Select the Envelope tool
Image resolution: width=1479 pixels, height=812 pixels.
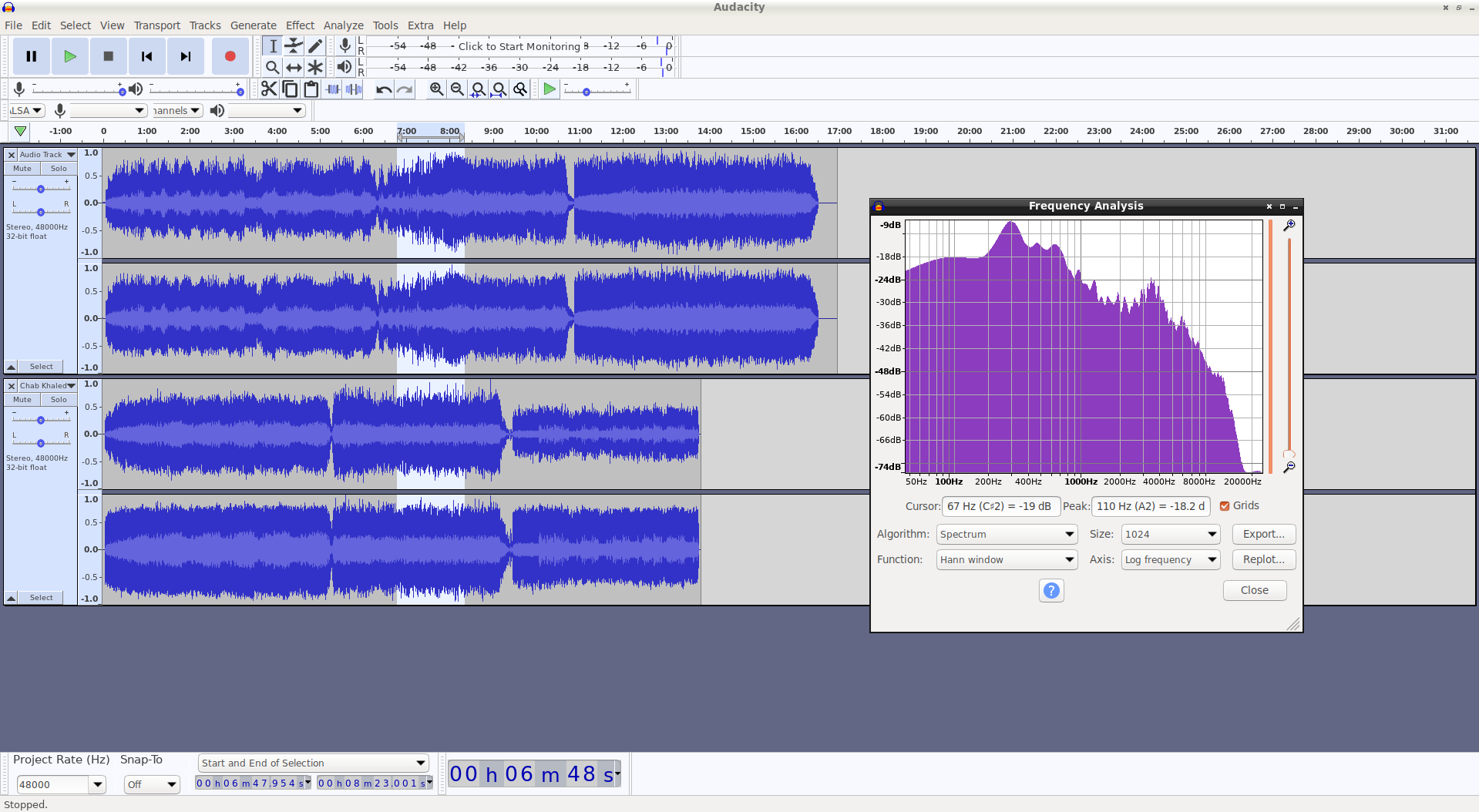coord(294,46)
